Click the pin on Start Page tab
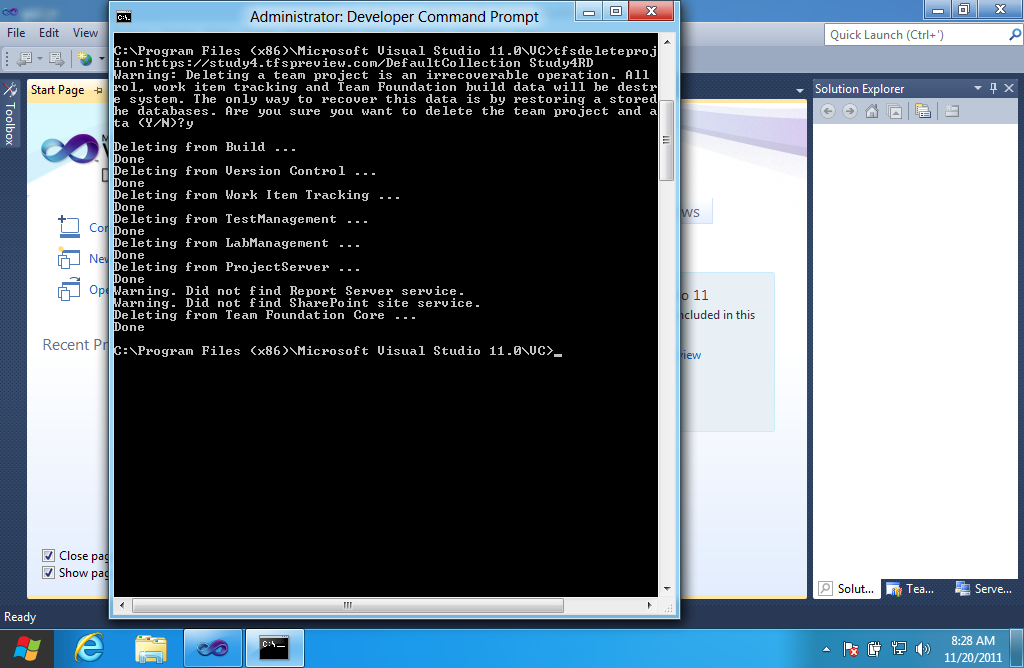Image resolution: width=1024 pixels, height=668 pixels. (x=98, y=90)
